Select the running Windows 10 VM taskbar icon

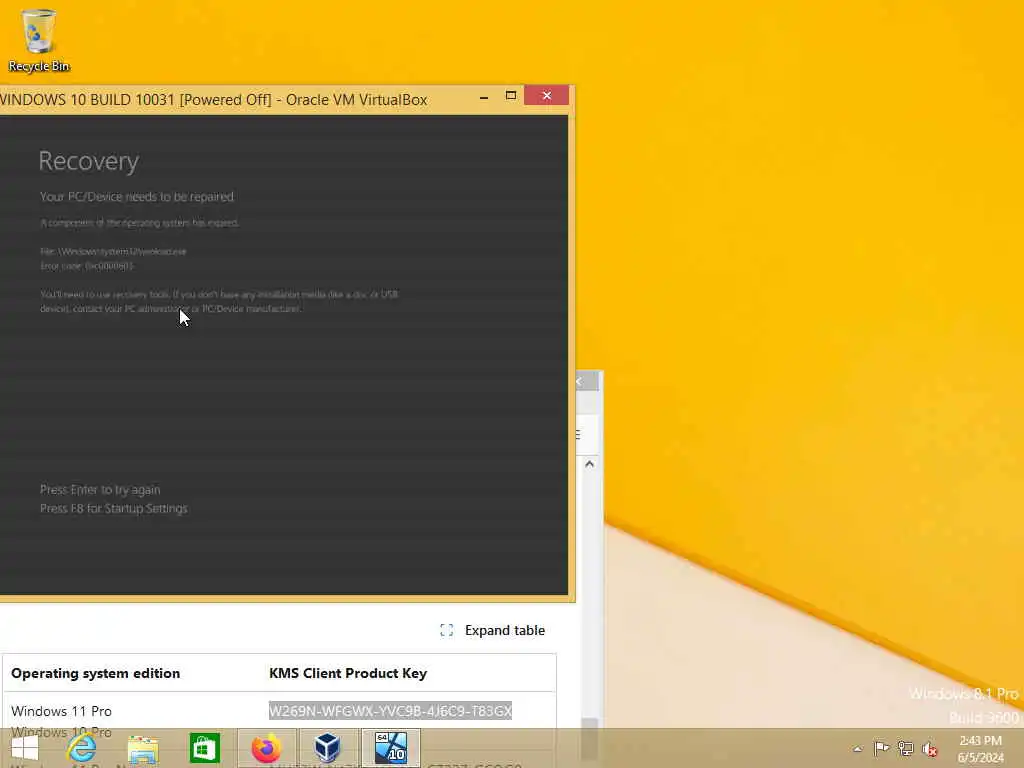click(x=391, y=748)
